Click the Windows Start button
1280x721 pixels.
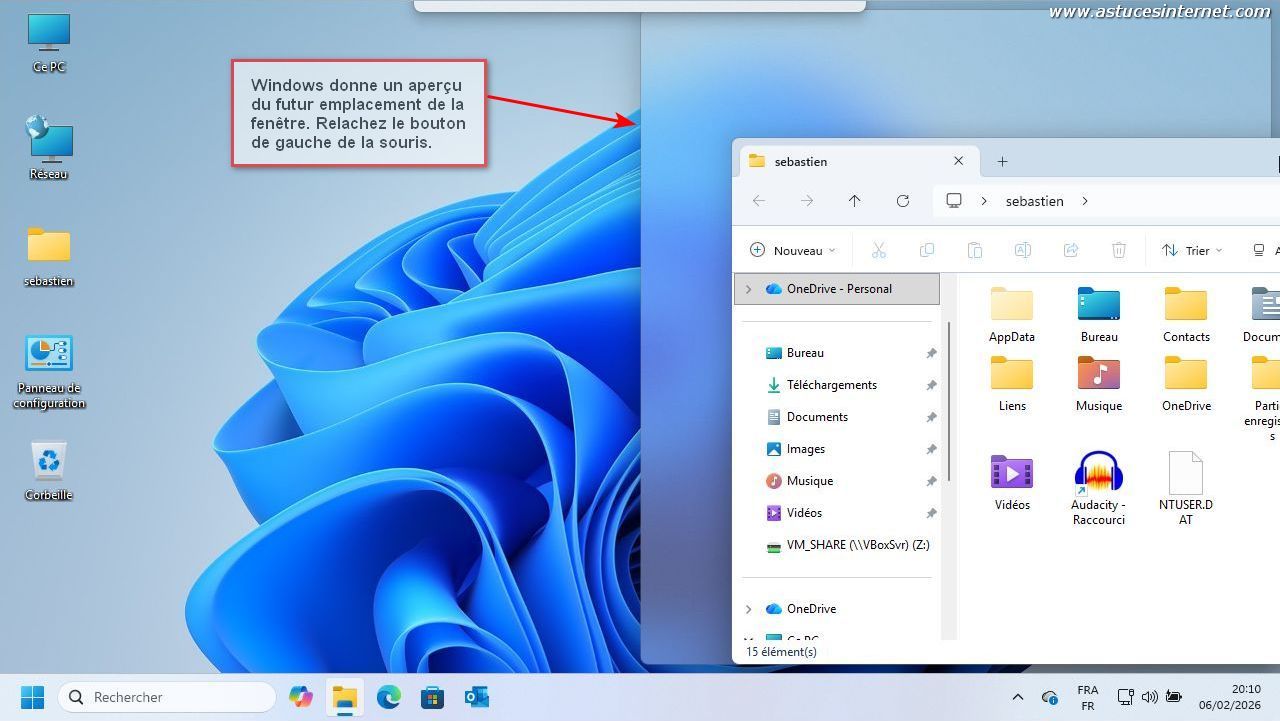(32, 697)
